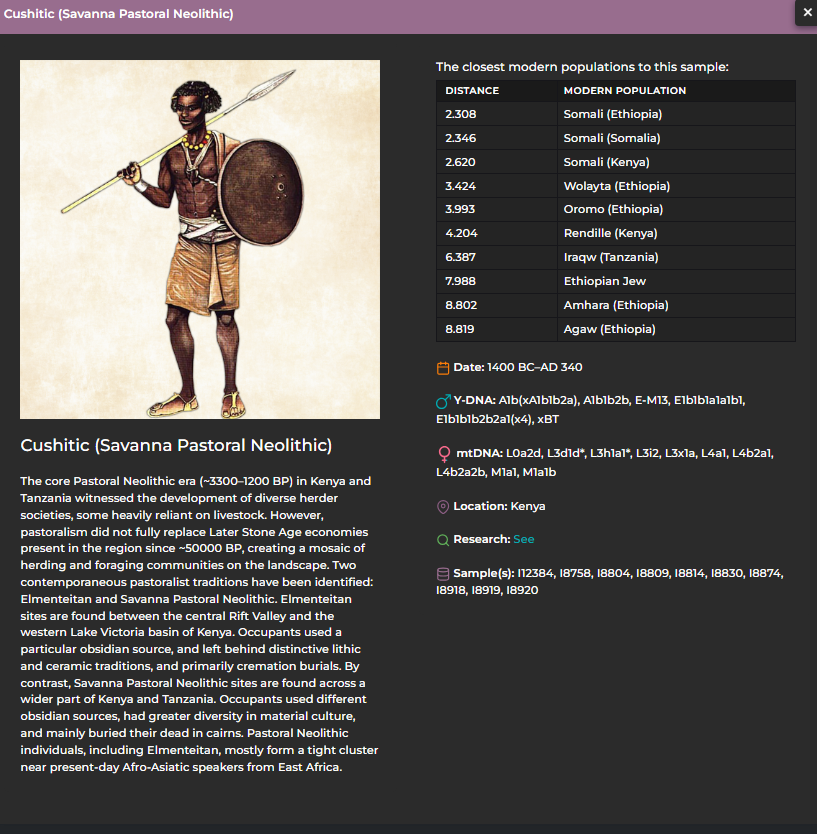The height and width of the screenshot is (834, 817).
Task: Click the male symbol icon next to Y-DNA
Action: [x=443, y=402]
